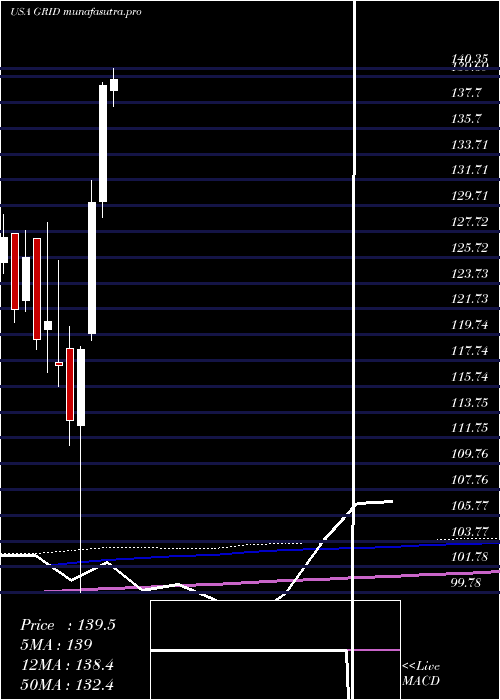Open the <<Live MACD label
Image resolution: width=500 pixels, height=700 pixels.
(421, 673)
